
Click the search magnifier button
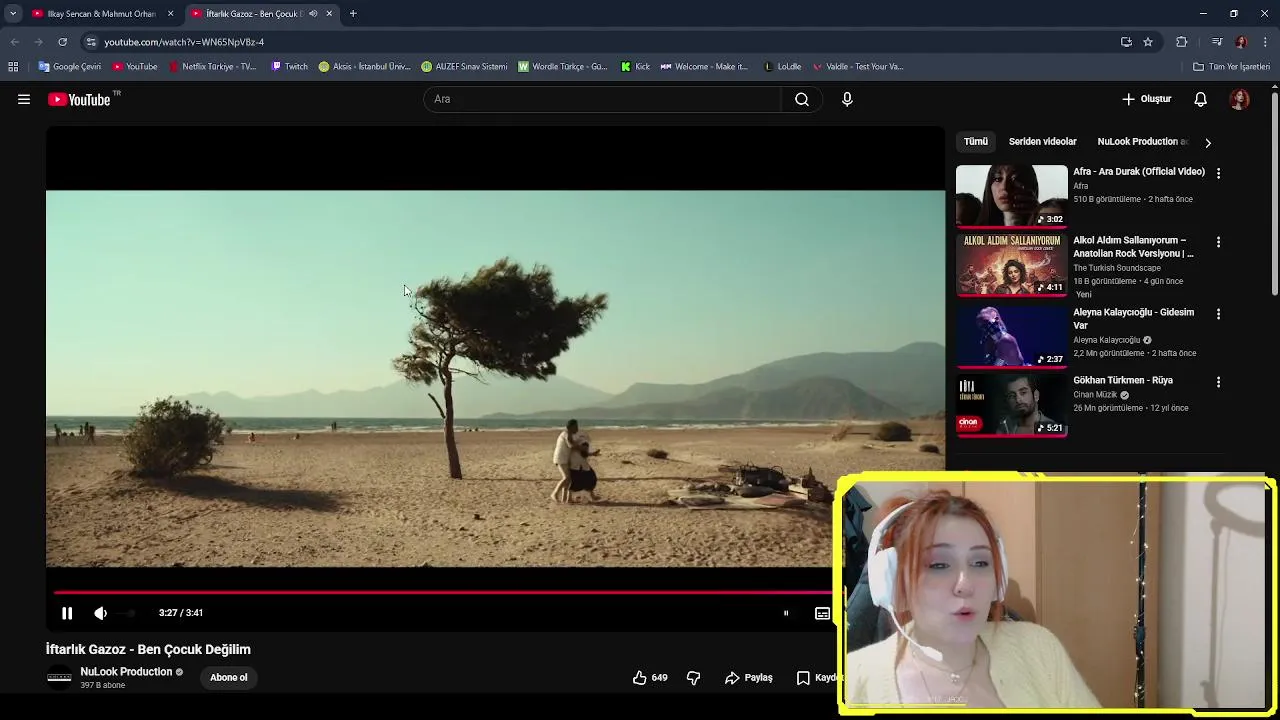click(802, 99)
